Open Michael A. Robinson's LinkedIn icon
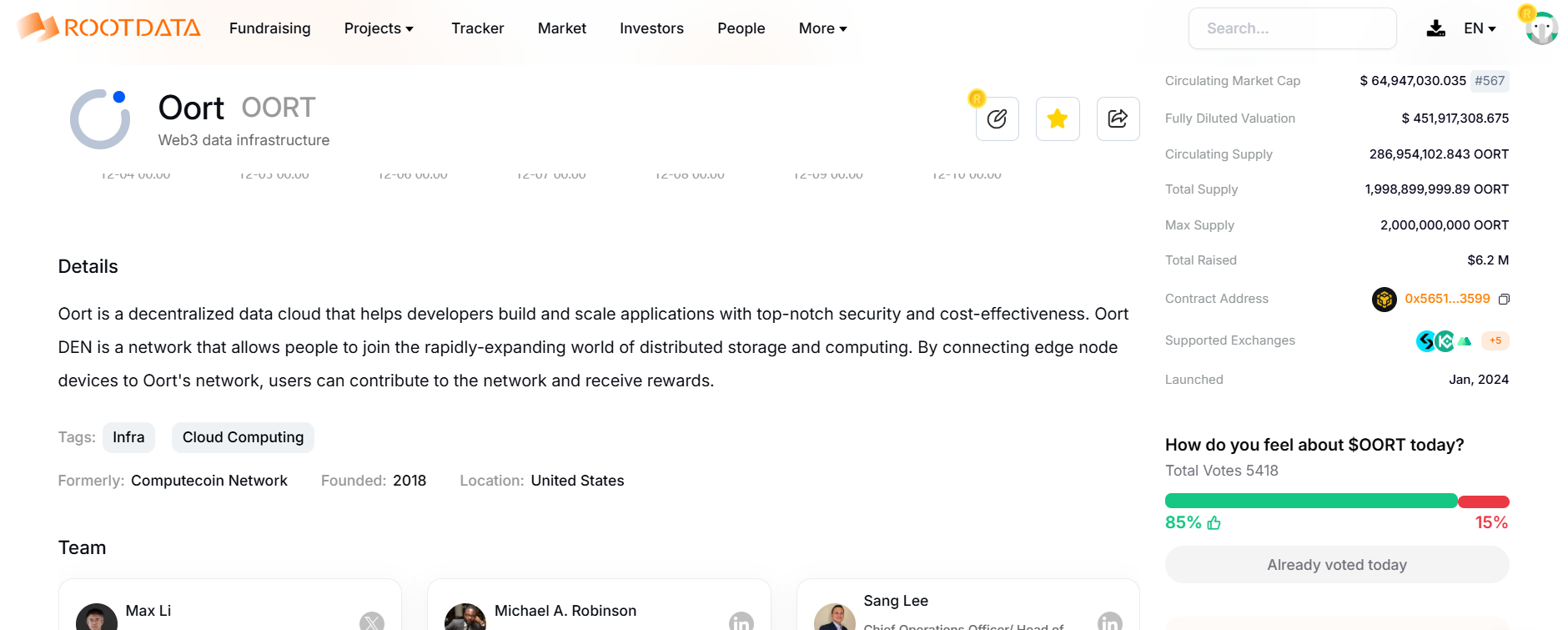The image size is (1568, 630). pyautogui.click(x=741, y=622)
